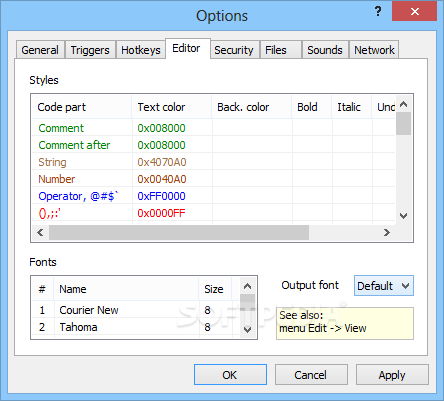
Task: Click the fonts Size column header
Action: [215, 289]
